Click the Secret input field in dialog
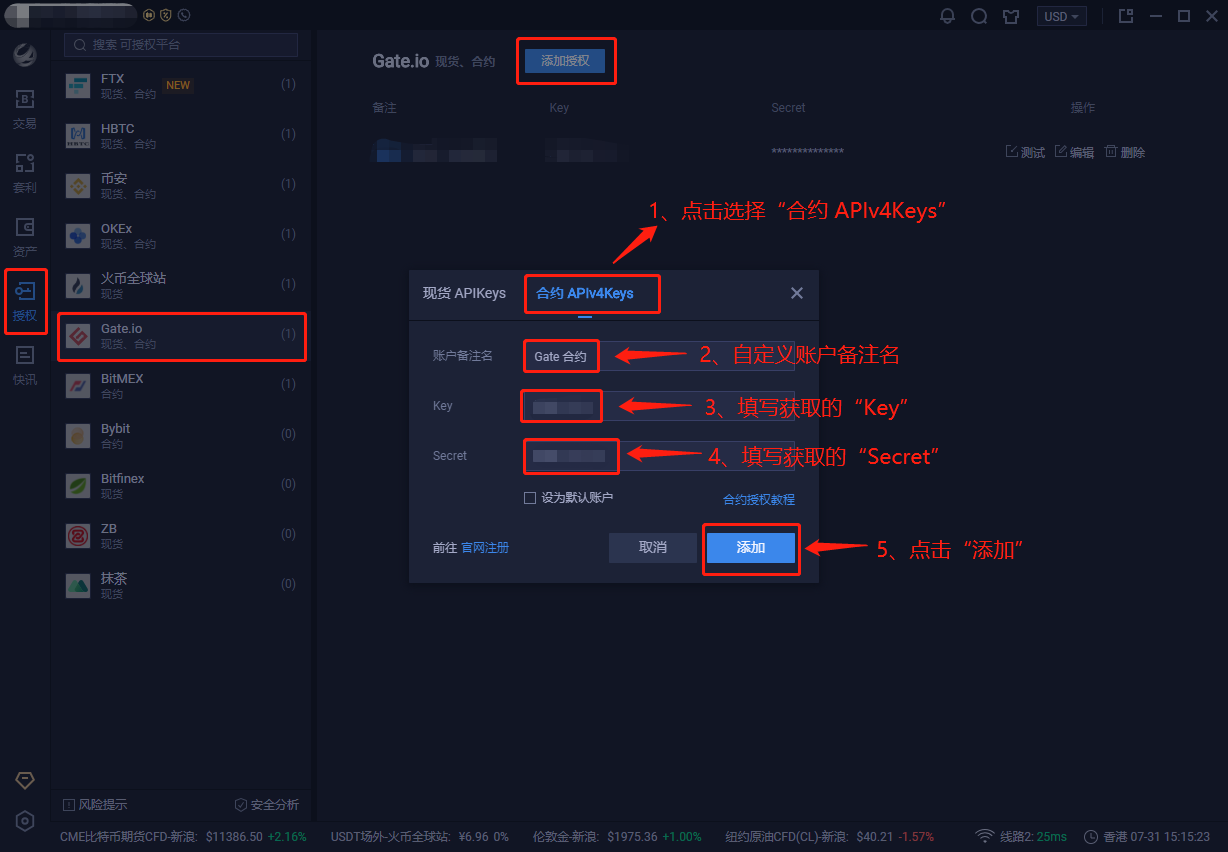The image size is (1228, 852). pos(659,456)
